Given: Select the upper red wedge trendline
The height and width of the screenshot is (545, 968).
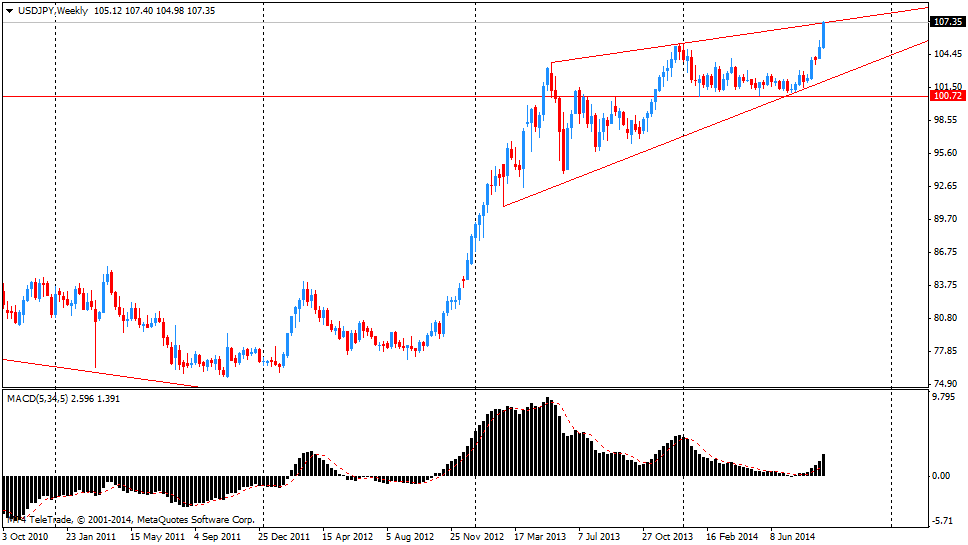Looking at the screenshot, I should 741,35.
